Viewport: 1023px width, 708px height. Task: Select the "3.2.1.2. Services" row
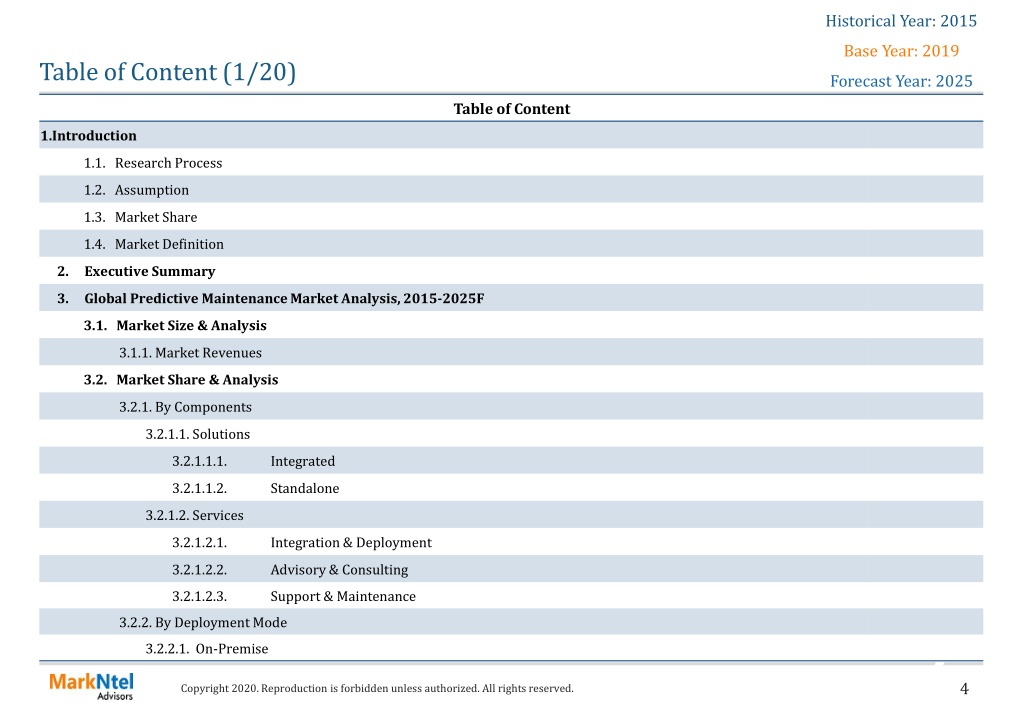click(511, 515)
